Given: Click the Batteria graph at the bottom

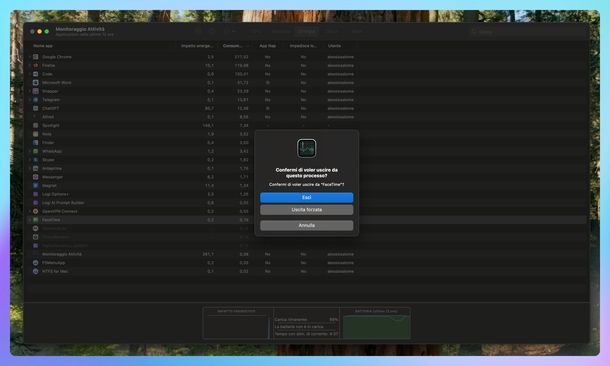Looking at the screenshot, I should tap(377, 327).
